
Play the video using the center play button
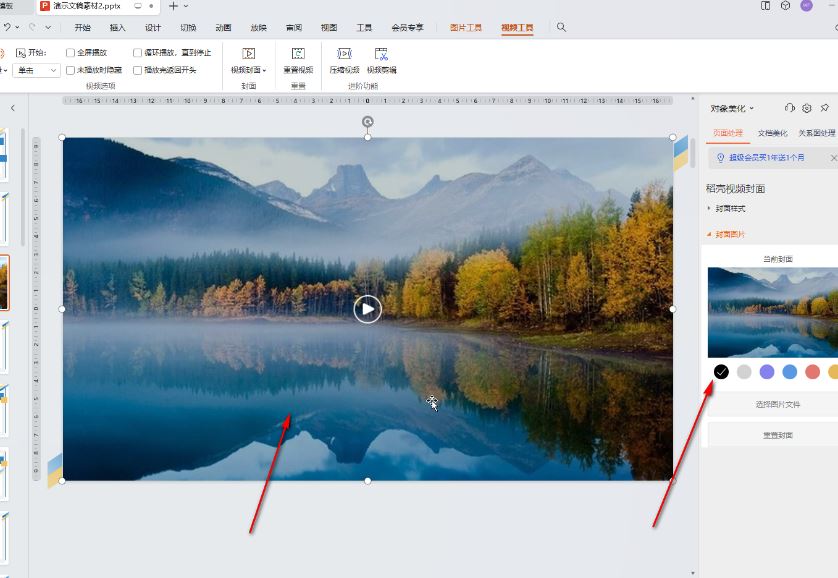tap(367, 309)
